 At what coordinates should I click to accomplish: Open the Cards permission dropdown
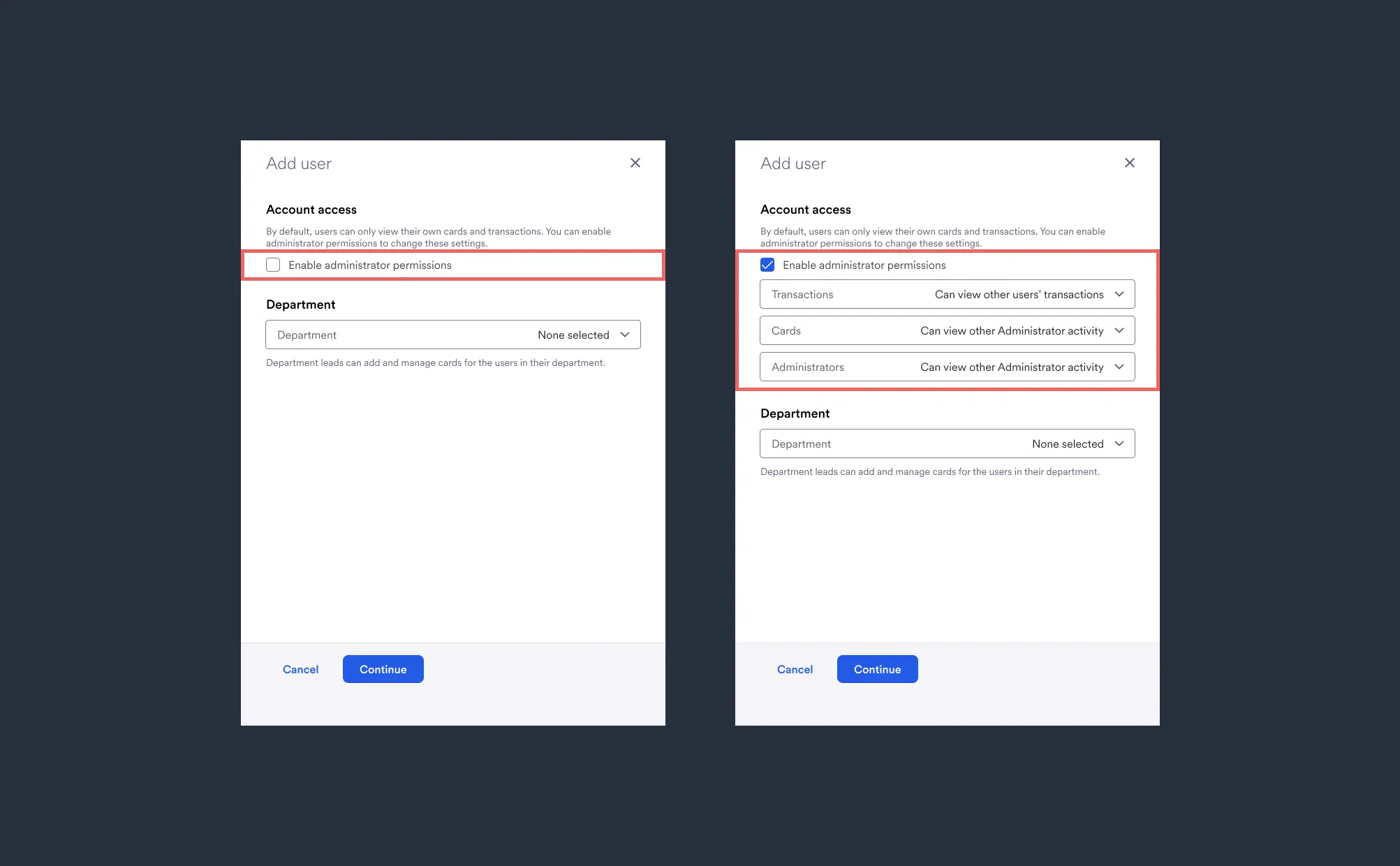click(946, 330)
